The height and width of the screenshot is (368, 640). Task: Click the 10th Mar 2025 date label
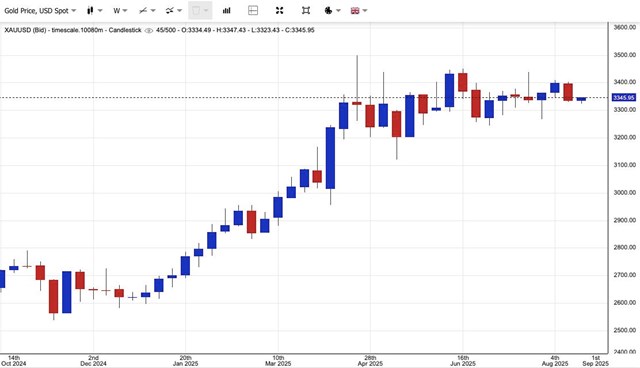pos(278,361)
